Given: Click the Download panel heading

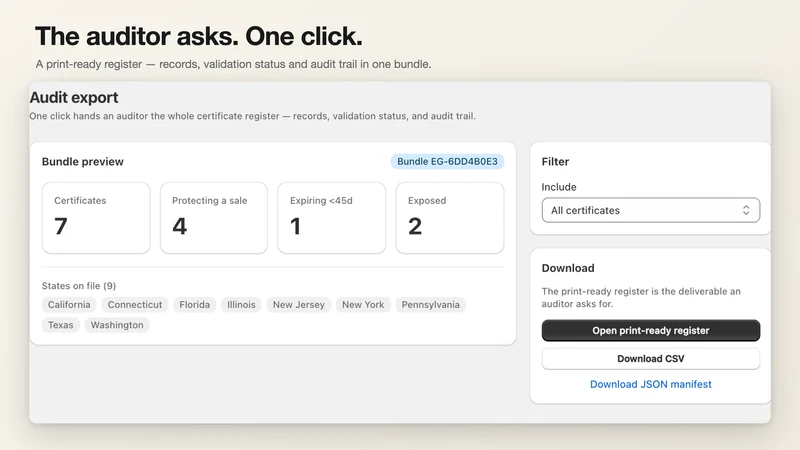Looking at the screenshot, I should 568,268.
